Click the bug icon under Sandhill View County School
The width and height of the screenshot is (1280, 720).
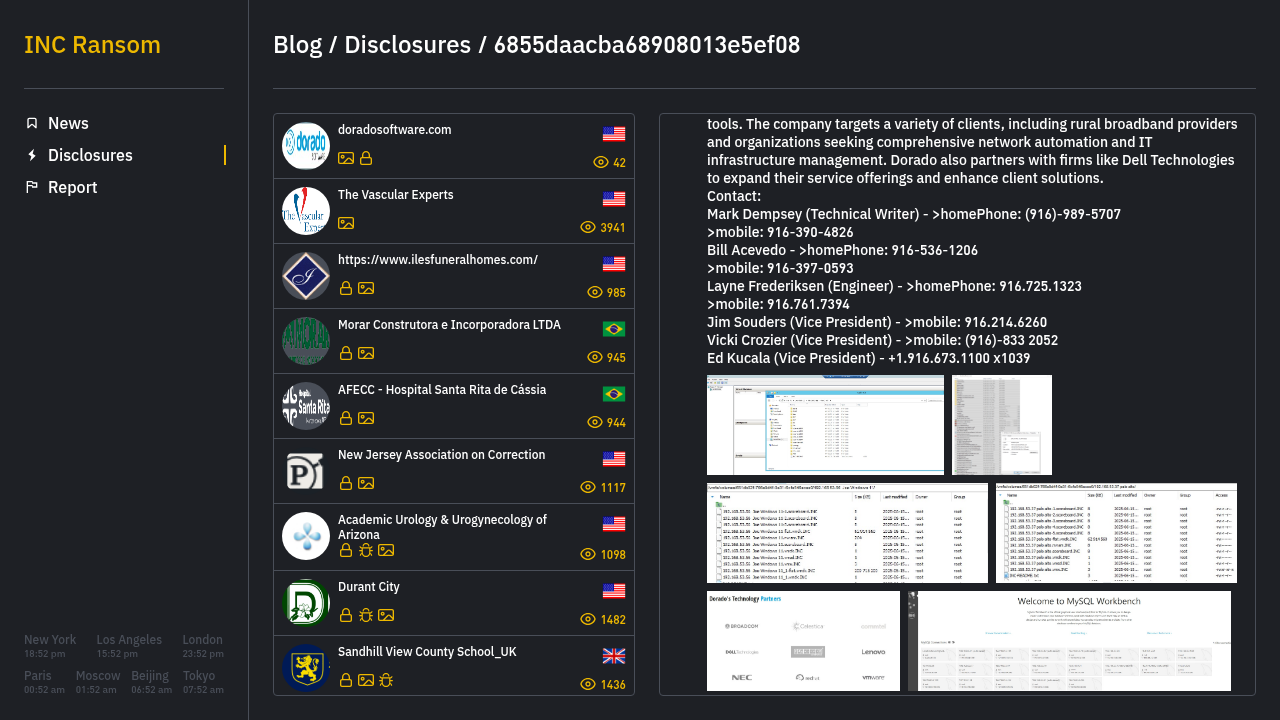[x=386, y=680]
